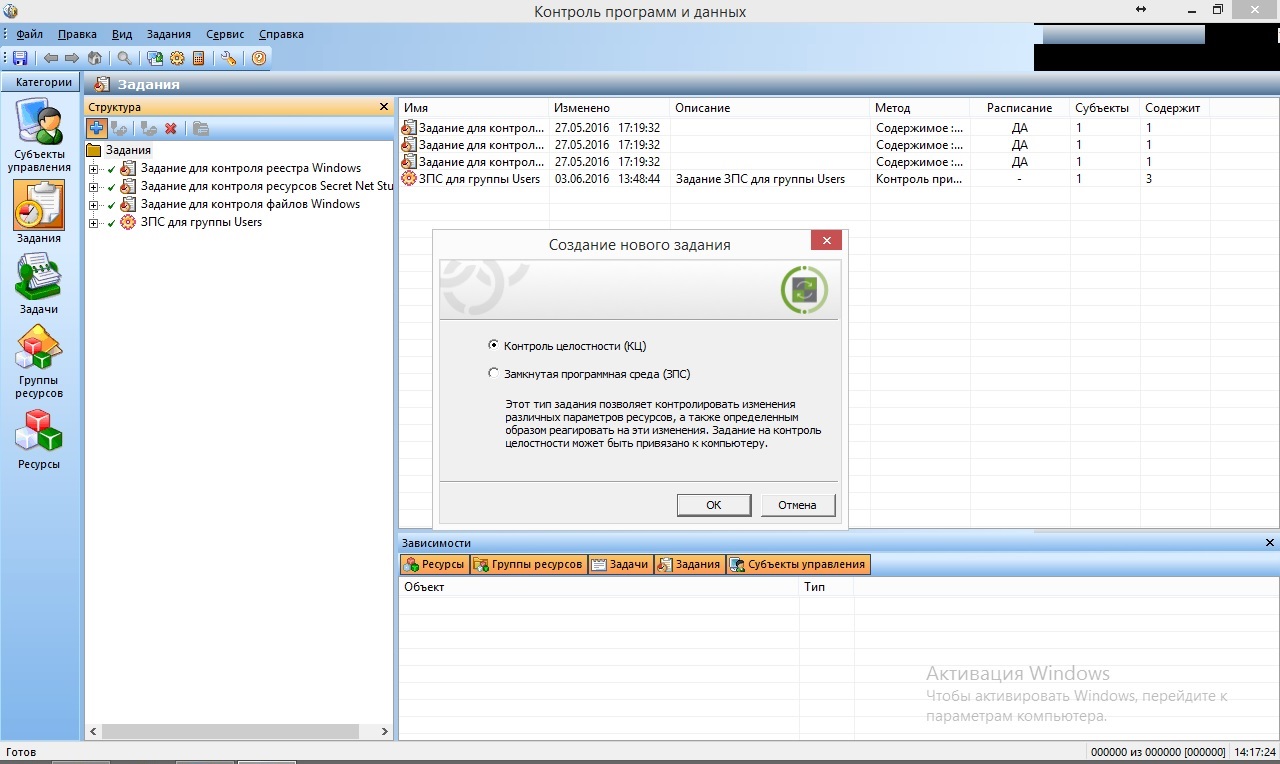Click the blue plus add icon in Структура

(x=96, y=128)
